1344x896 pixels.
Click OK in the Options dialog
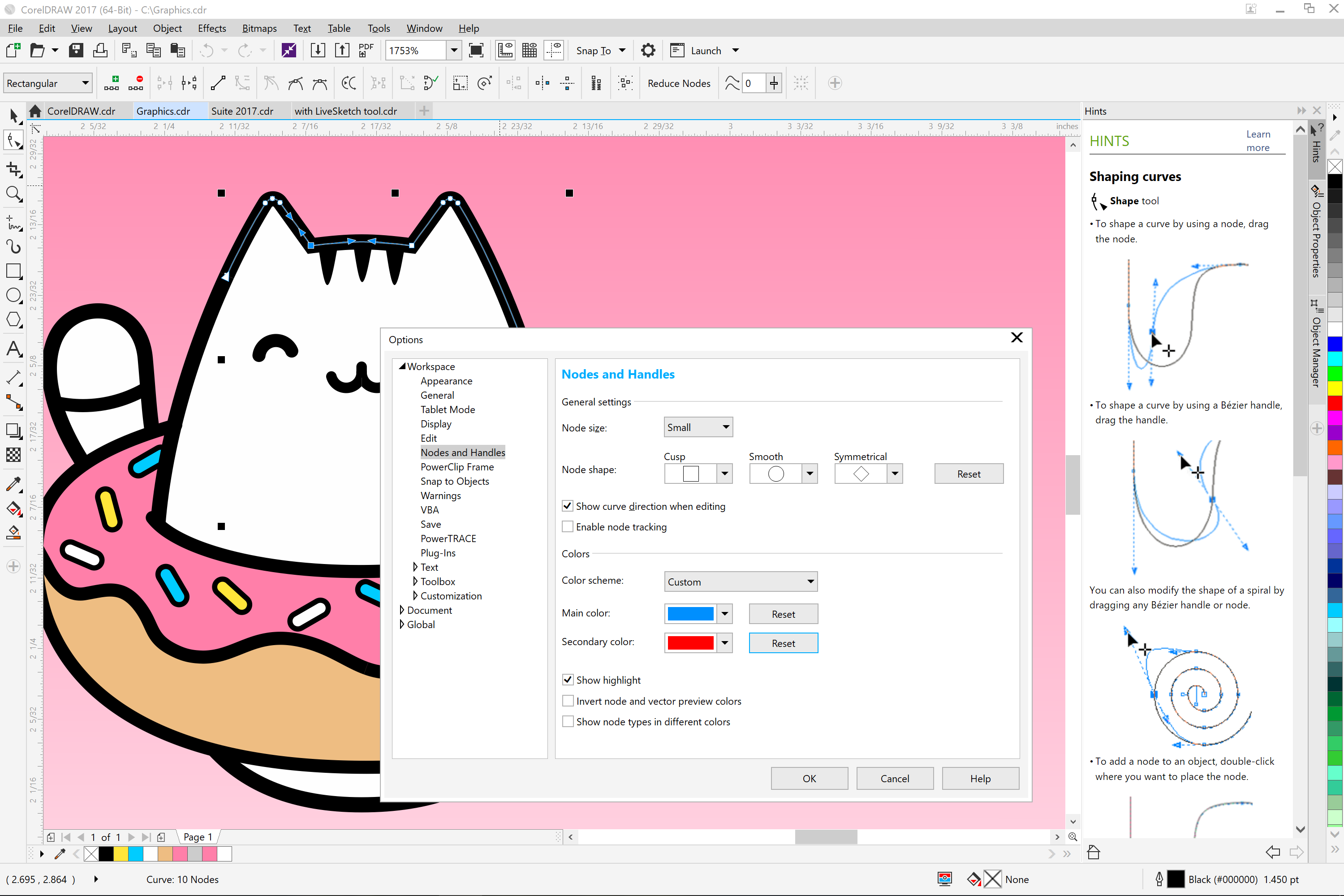809,778
